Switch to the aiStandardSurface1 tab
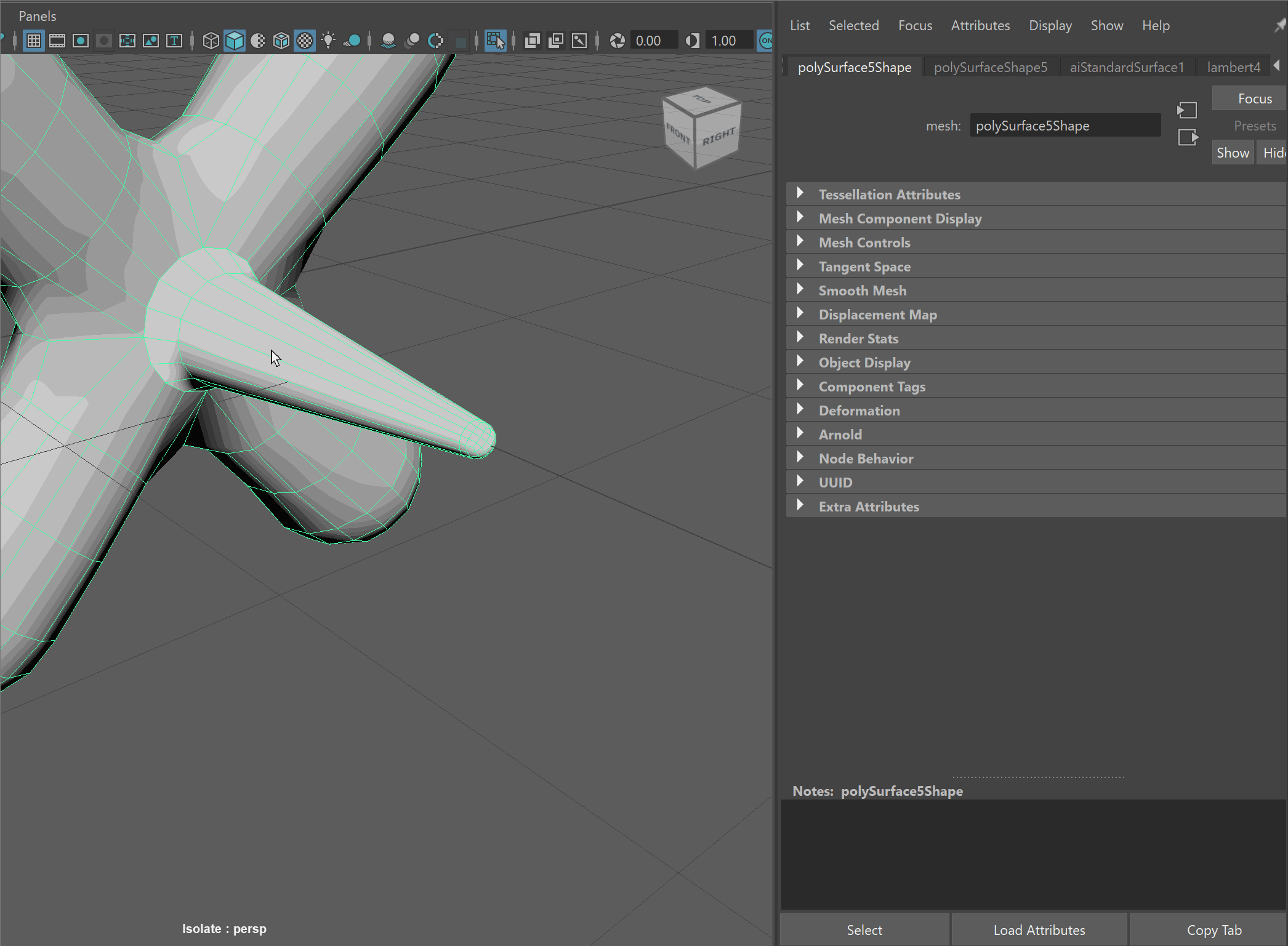The width and height of the screenshot is (1288, 946). coord(1126,67)
